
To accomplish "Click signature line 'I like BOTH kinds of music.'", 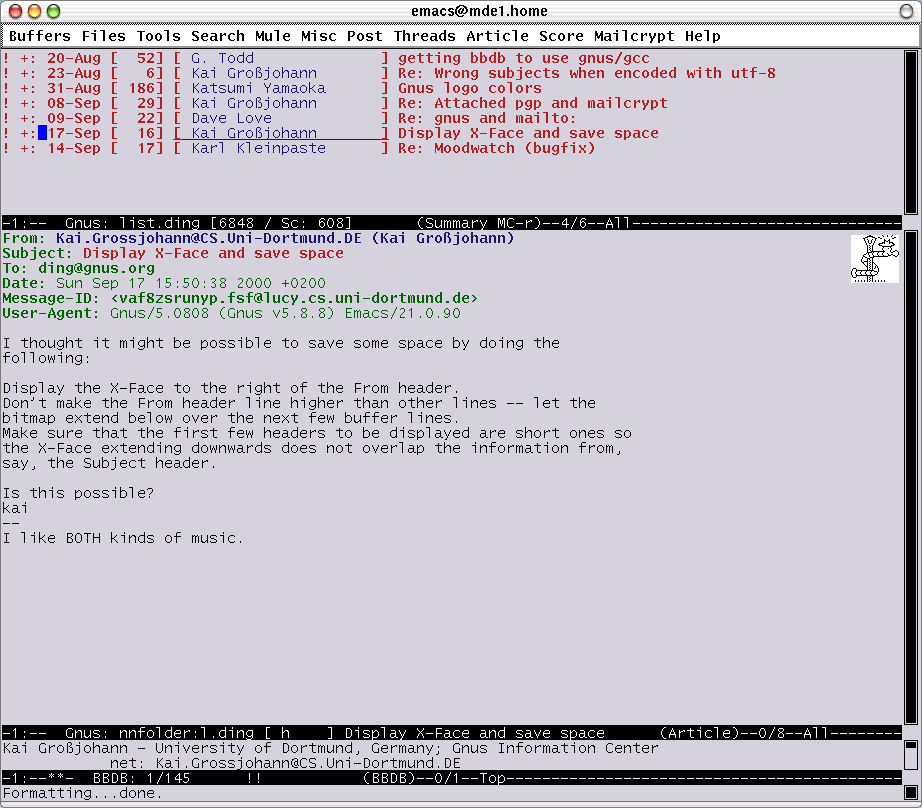I will [123, 538].
